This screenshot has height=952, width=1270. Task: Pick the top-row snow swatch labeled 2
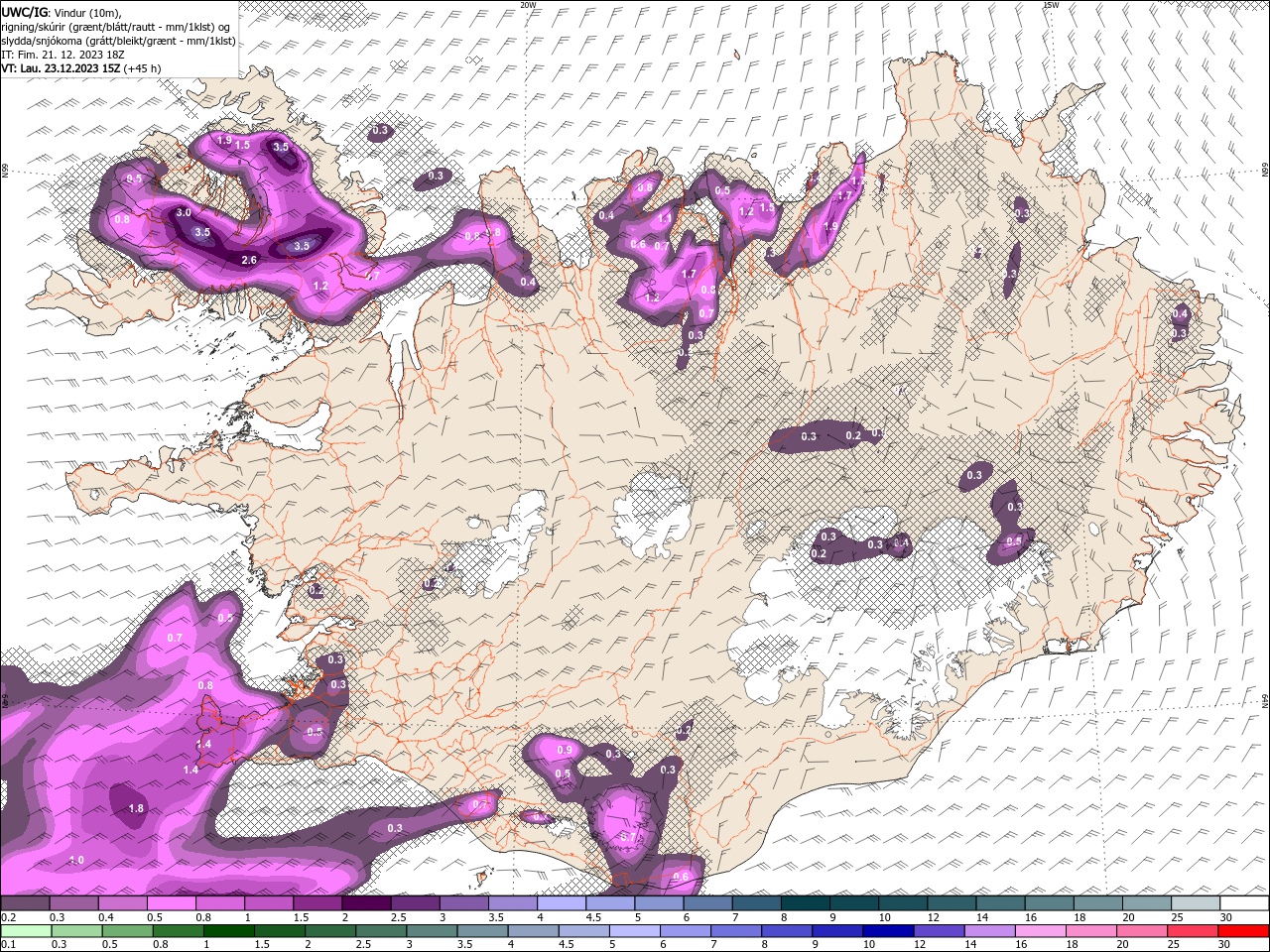366,903
